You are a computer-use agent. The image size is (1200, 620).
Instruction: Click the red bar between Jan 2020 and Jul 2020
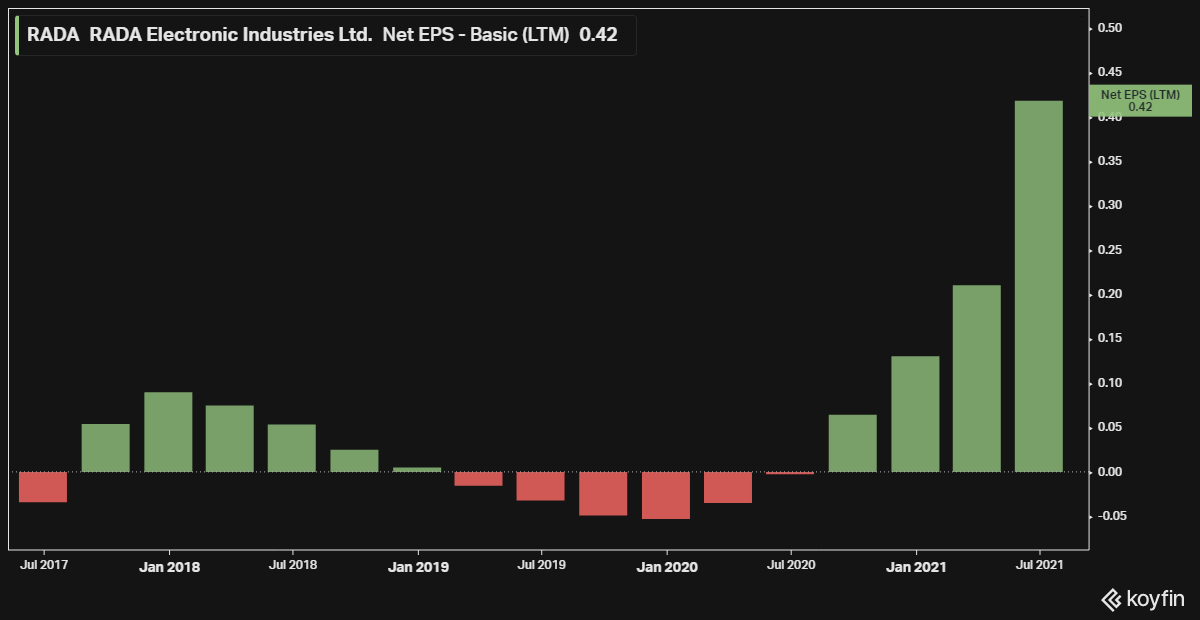[x=728, y=488]
